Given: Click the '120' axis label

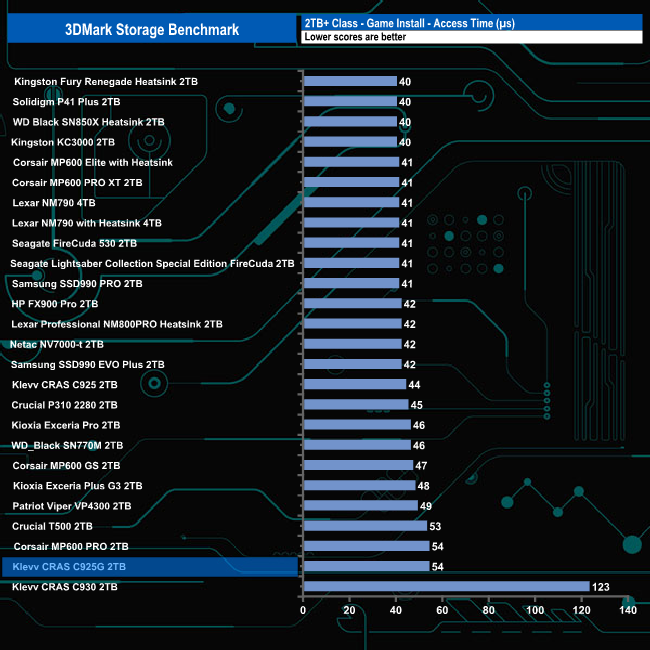Looking at the screenshot, I should pyautogui.click(x=582, y=610).
